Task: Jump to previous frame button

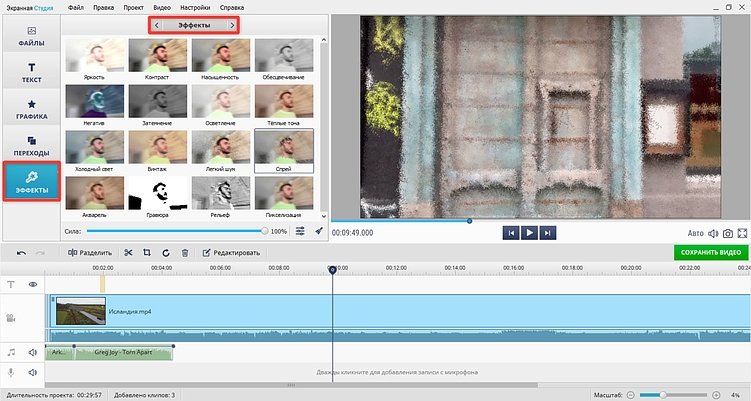Action: (511, 233)
